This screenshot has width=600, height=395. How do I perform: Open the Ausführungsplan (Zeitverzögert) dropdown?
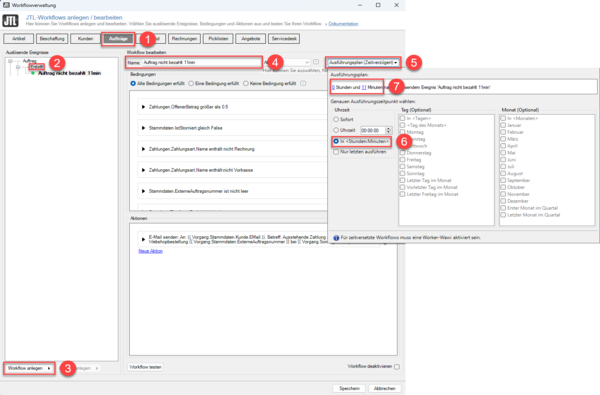point(363,62)
